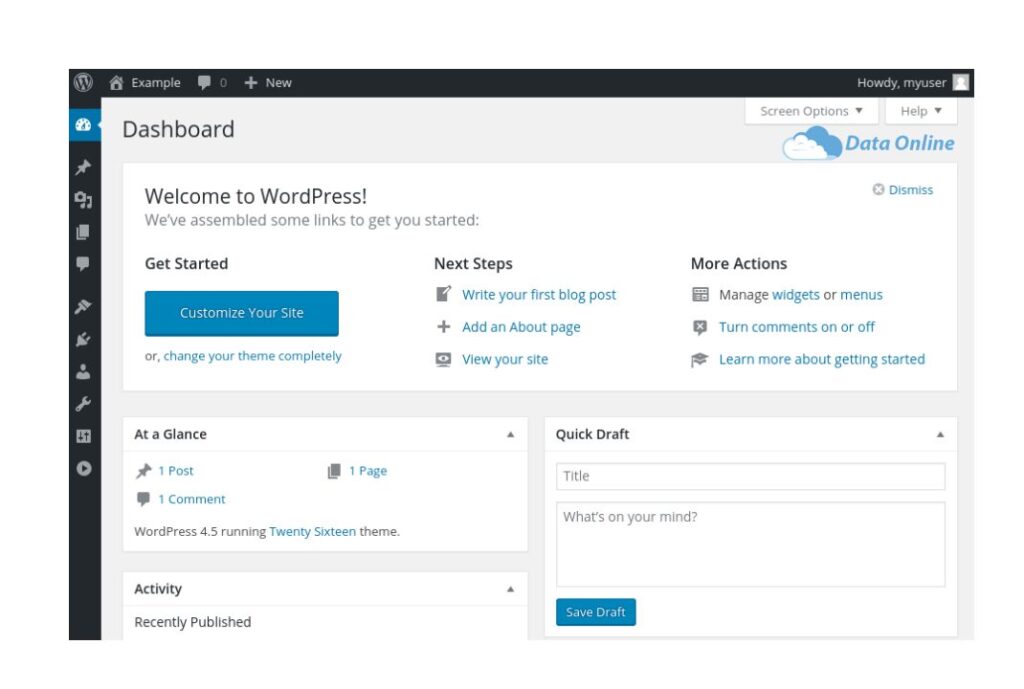Open the WordPress logo menu
This screenshot has width=1024, height=689.
(x=83, y=82)
